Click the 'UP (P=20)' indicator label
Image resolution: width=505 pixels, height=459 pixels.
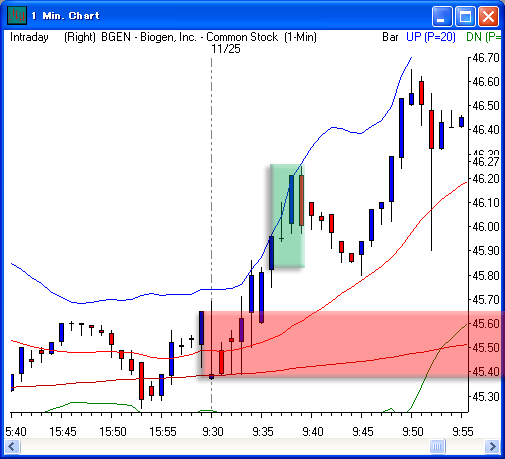pyautogui.click(x=431, y=37)
